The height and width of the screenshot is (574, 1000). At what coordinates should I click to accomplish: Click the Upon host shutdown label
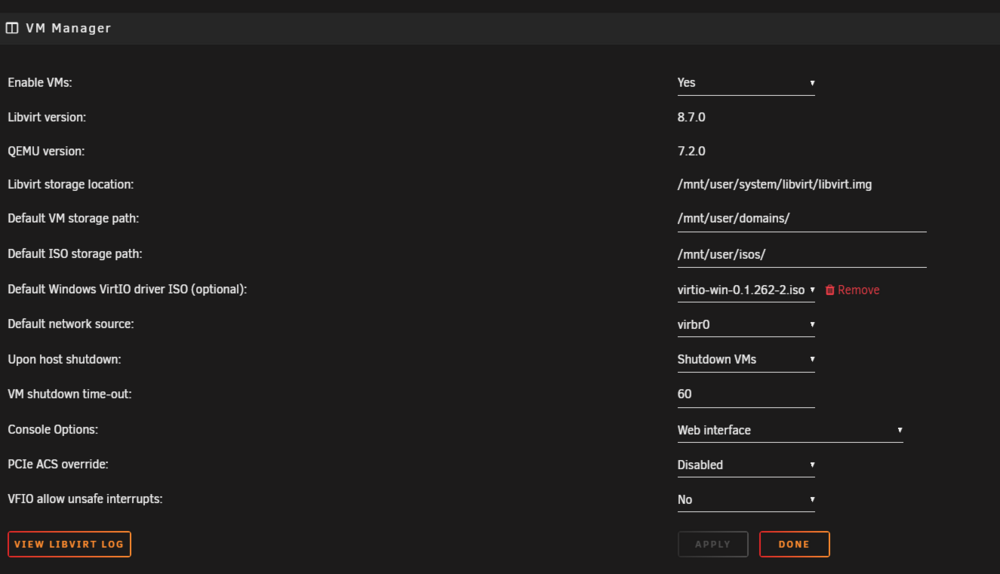click(x=64, y=360)
